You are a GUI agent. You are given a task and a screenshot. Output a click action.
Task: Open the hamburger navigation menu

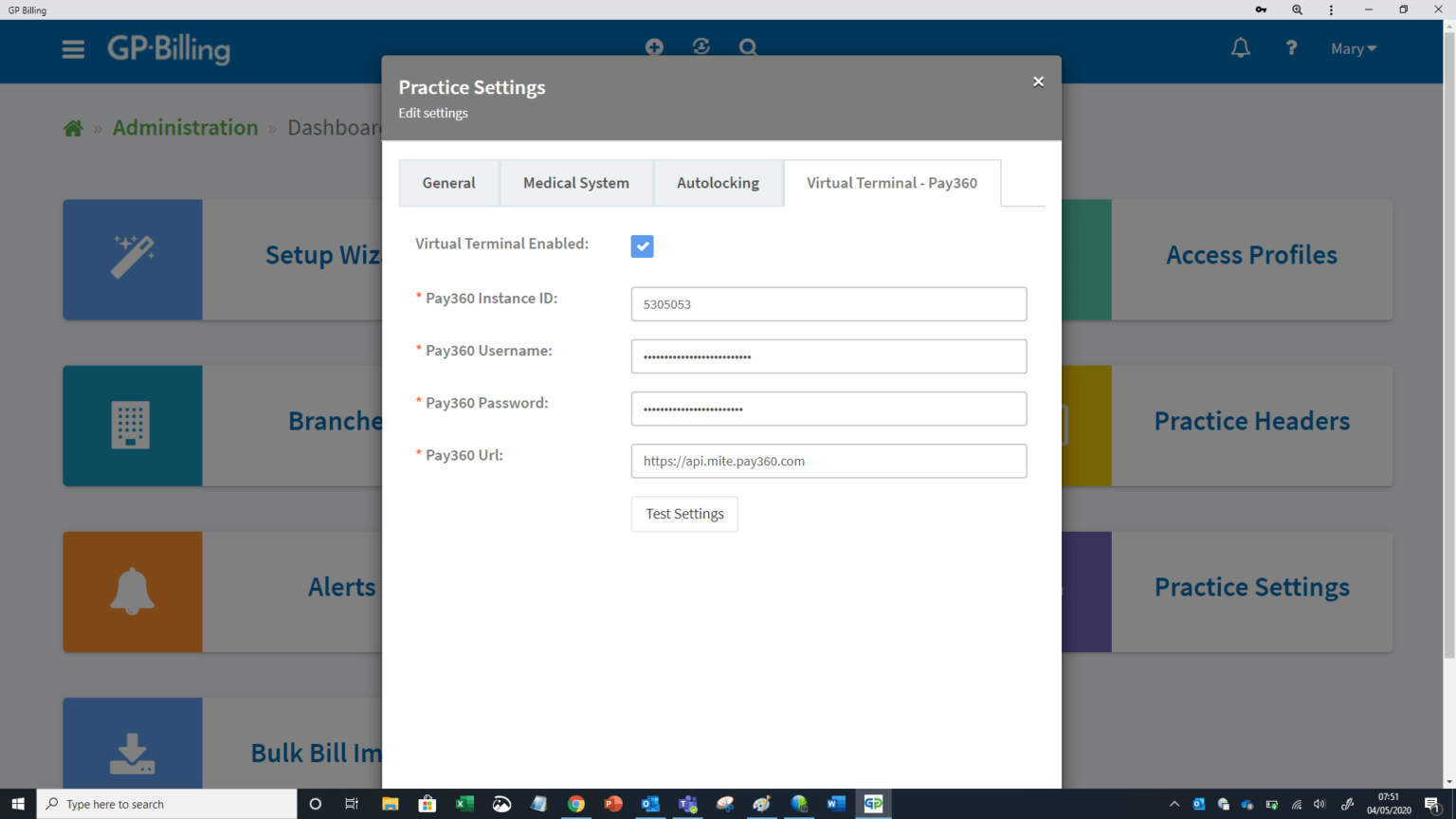[x=73, y=49]
